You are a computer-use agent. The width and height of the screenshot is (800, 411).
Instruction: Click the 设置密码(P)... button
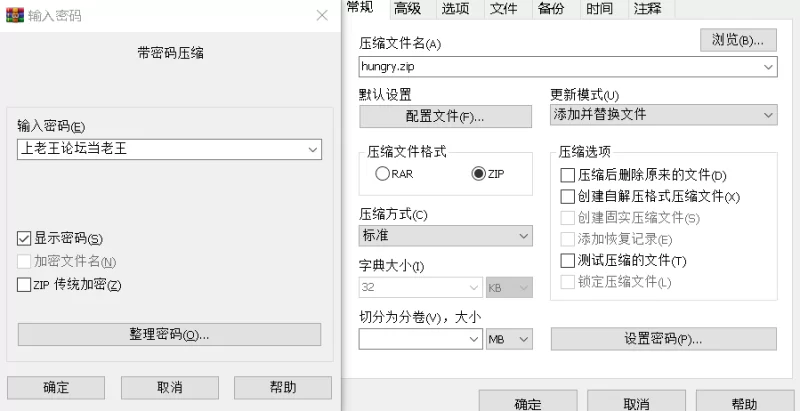(664, 339)
